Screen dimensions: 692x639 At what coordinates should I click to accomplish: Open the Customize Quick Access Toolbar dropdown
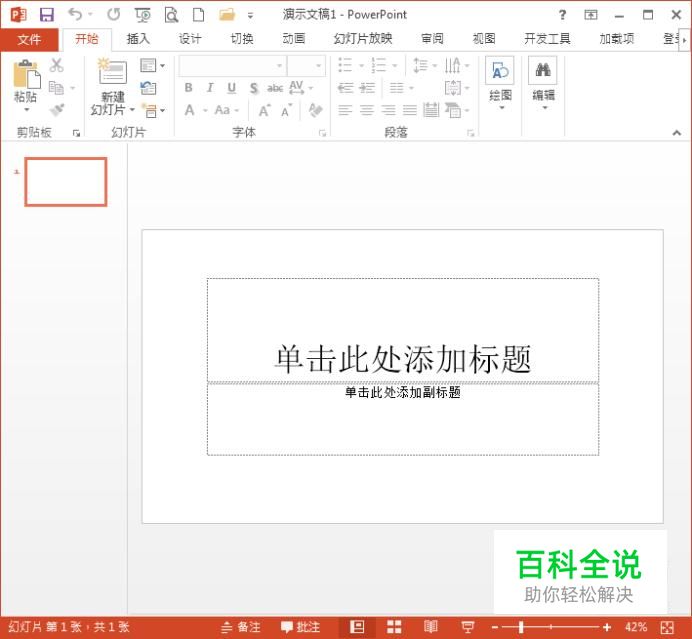(250, 15)
